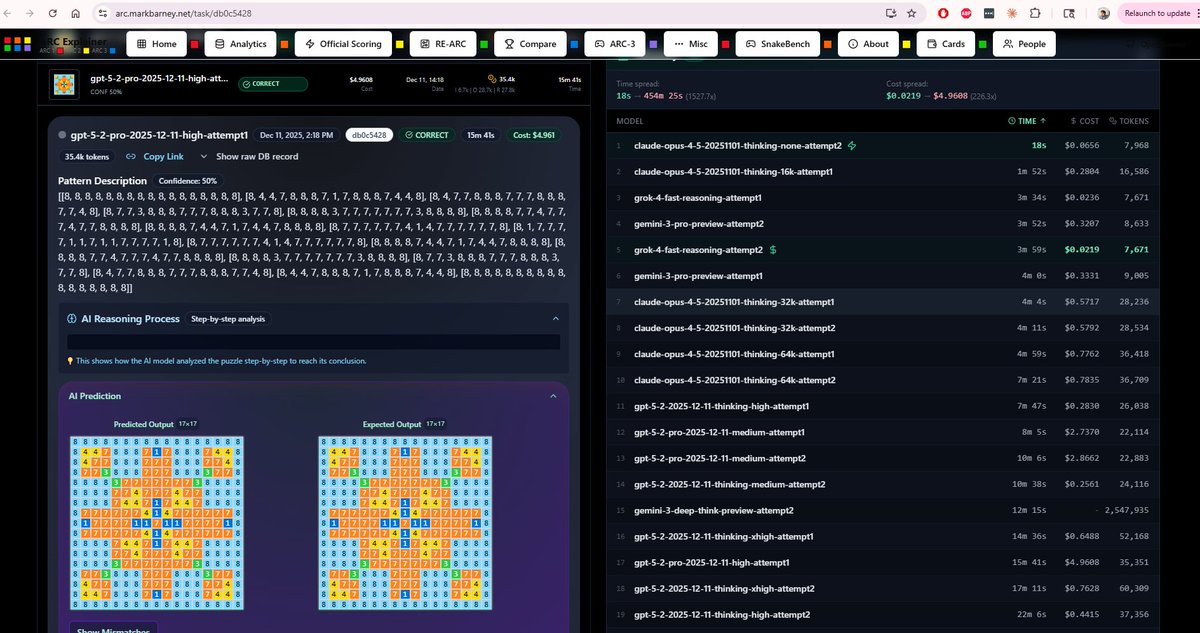This screenshot has height=633, width=1200.
Task: Bookmark this page with the star icon
Action: [x=911, y=14]
